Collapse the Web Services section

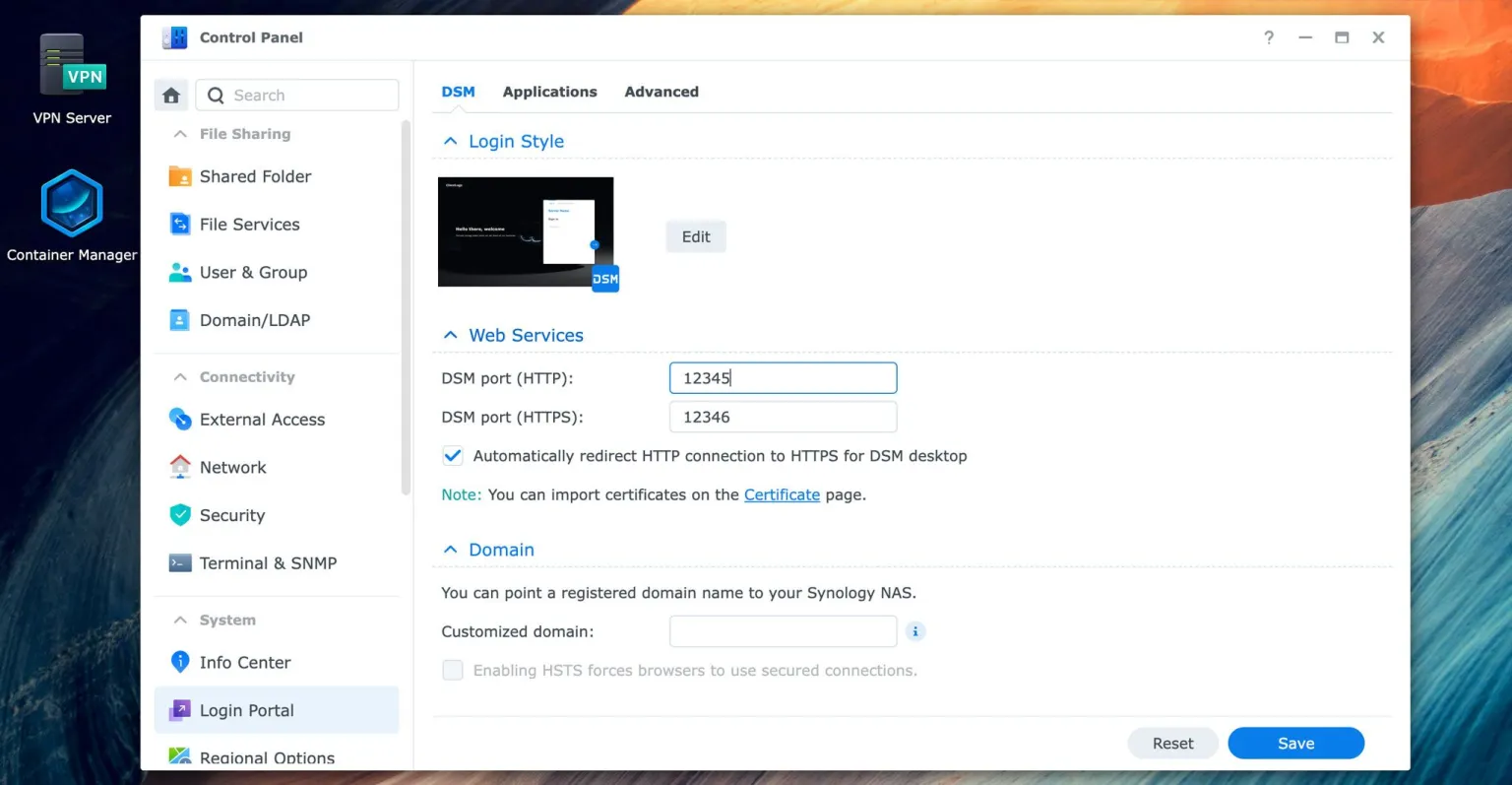(450, 335)
